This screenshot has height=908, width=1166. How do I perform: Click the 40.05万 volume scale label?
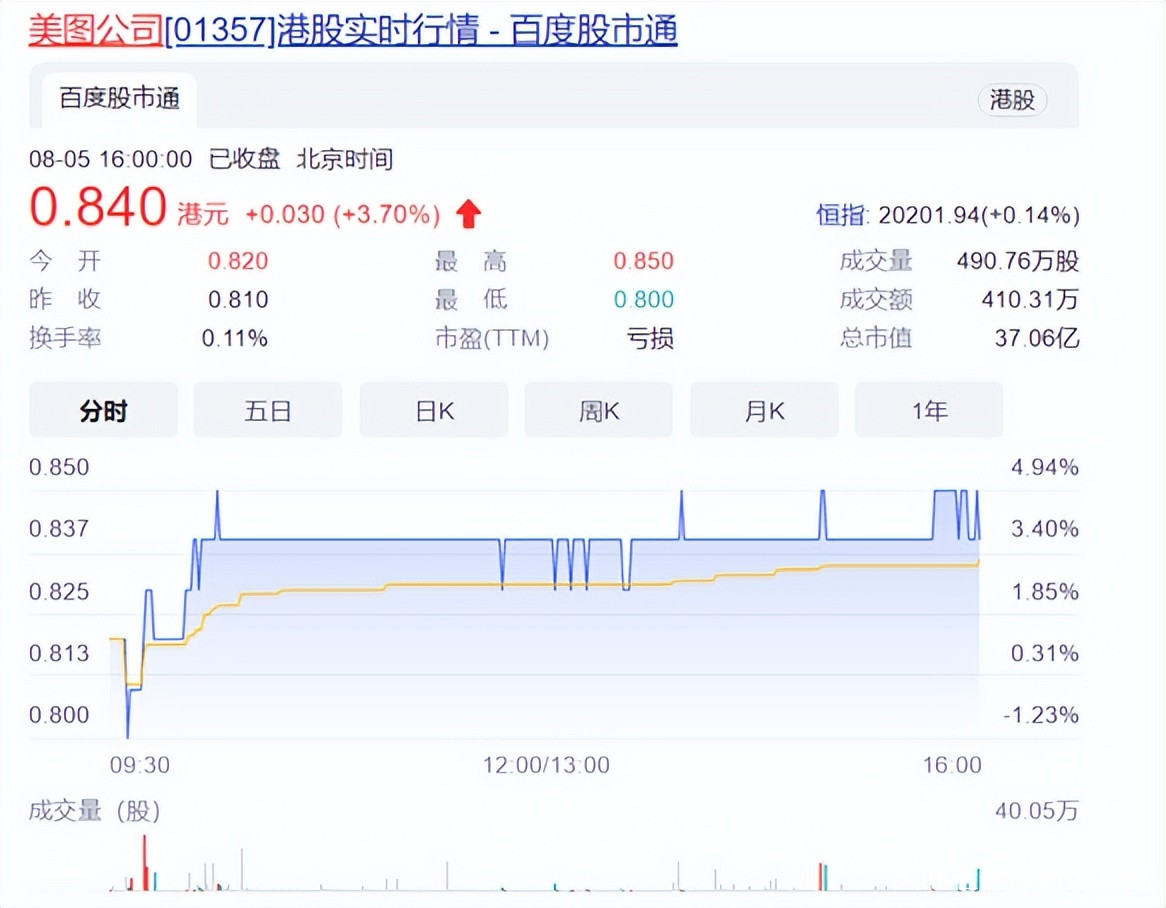[1037, 811]
